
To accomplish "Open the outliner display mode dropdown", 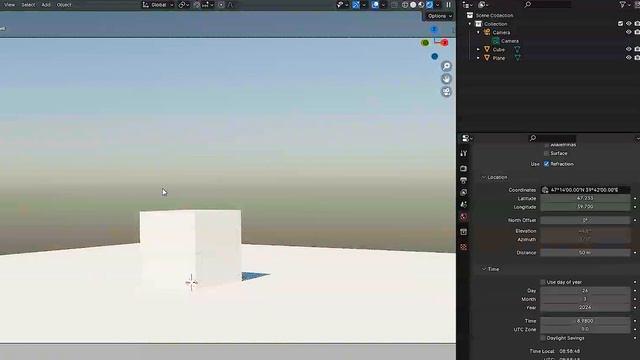I will pos(483,5).
